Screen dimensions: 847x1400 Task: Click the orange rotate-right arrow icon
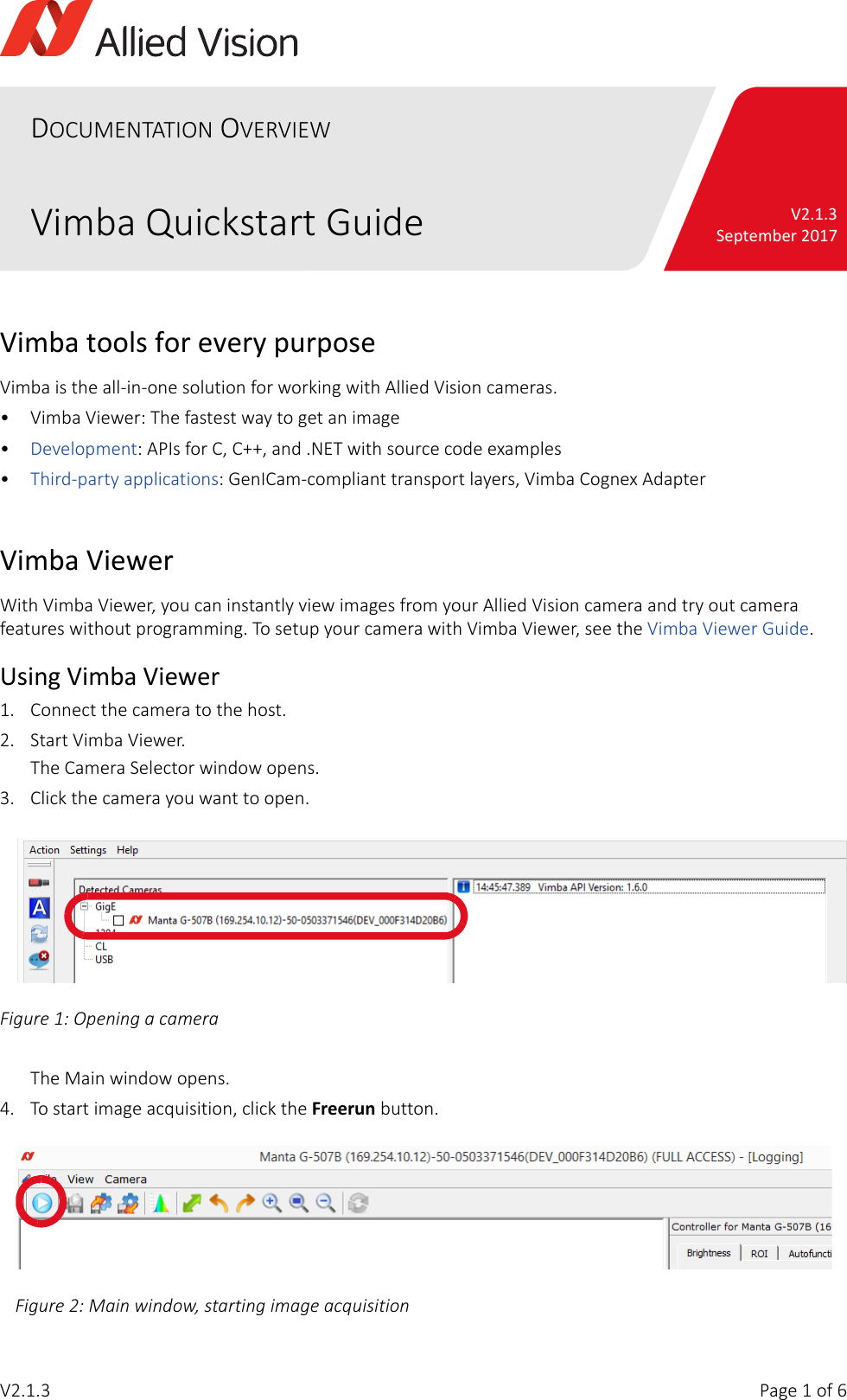pos(245,1203)
